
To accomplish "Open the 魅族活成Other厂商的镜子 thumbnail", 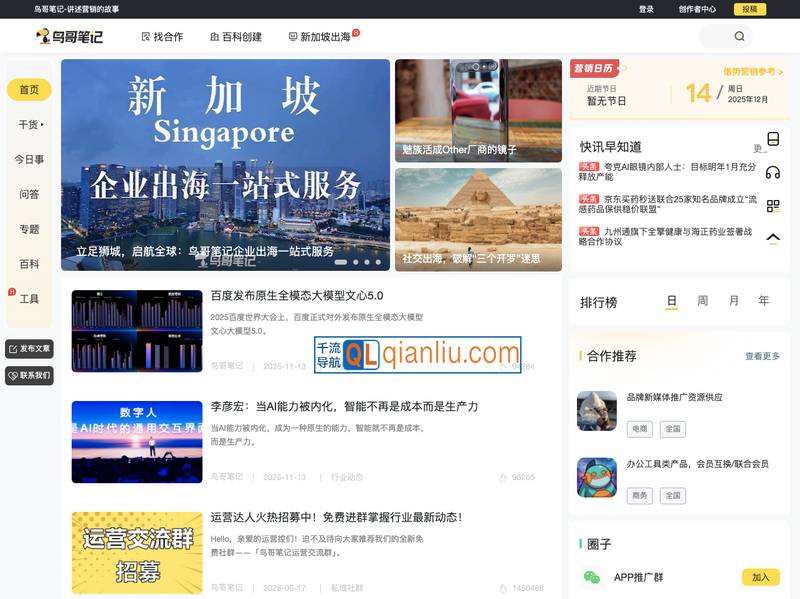I will point(478,111).
